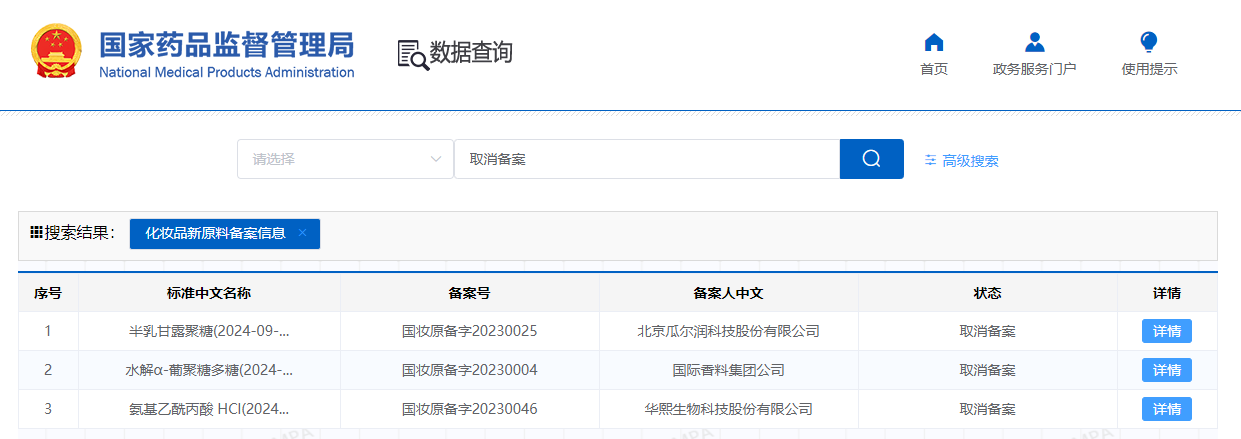Click record number 国妆原备字20230025

coord(469,331)
